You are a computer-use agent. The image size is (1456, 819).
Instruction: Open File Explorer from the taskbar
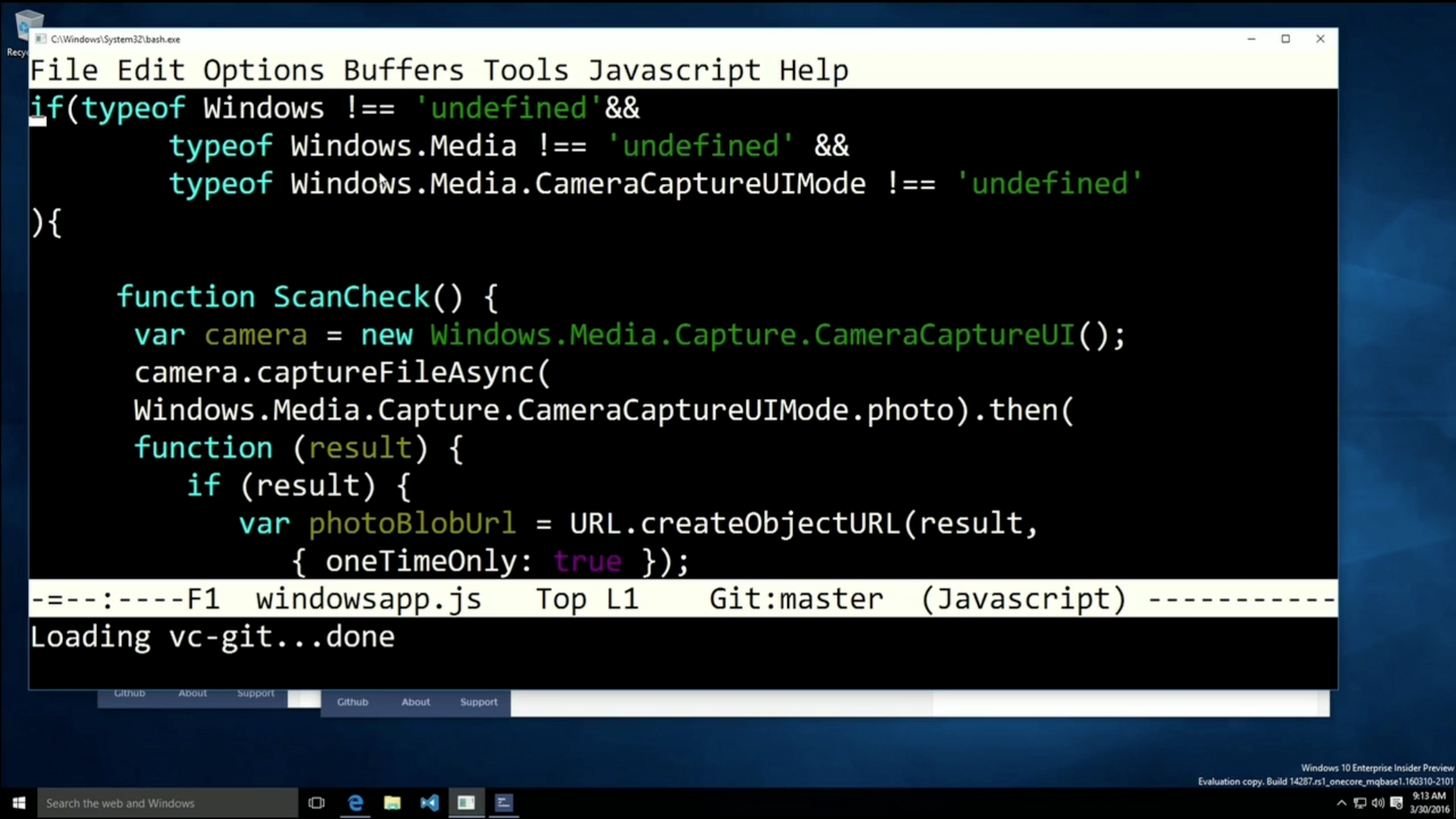[392, 802]
